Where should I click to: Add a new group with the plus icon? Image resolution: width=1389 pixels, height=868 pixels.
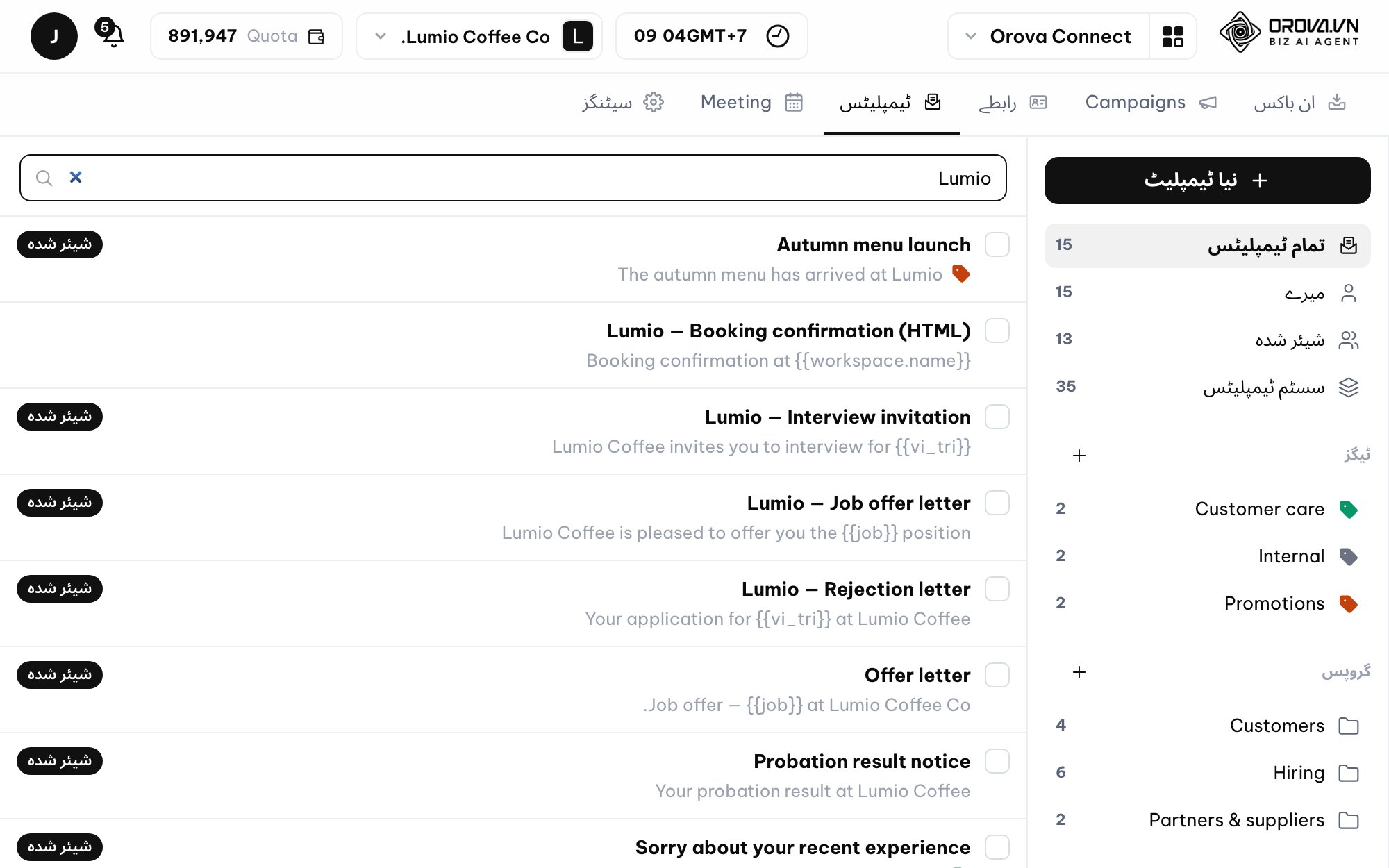1079,672
